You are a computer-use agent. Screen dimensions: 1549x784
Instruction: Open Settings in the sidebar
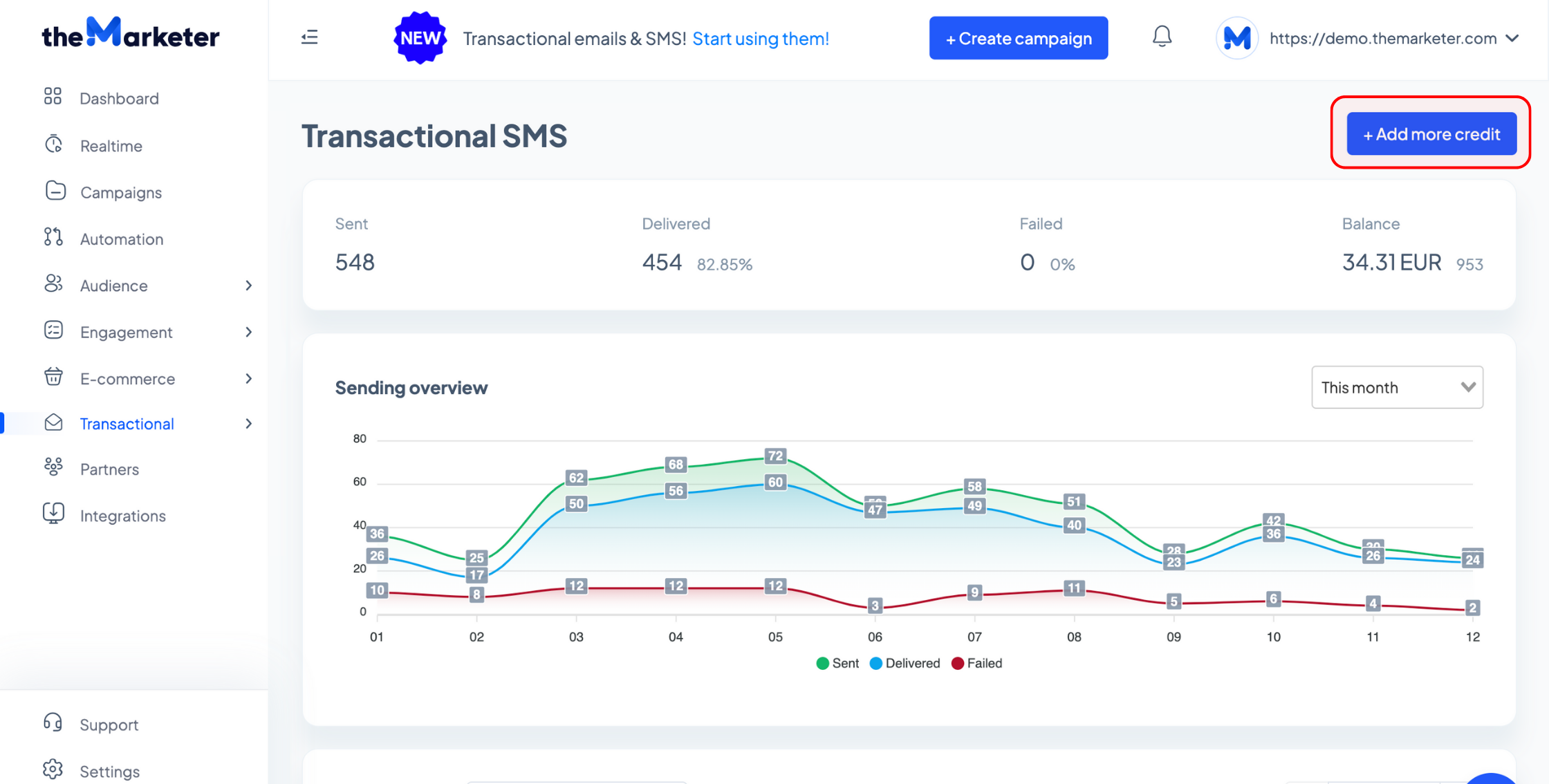point(110,772)
